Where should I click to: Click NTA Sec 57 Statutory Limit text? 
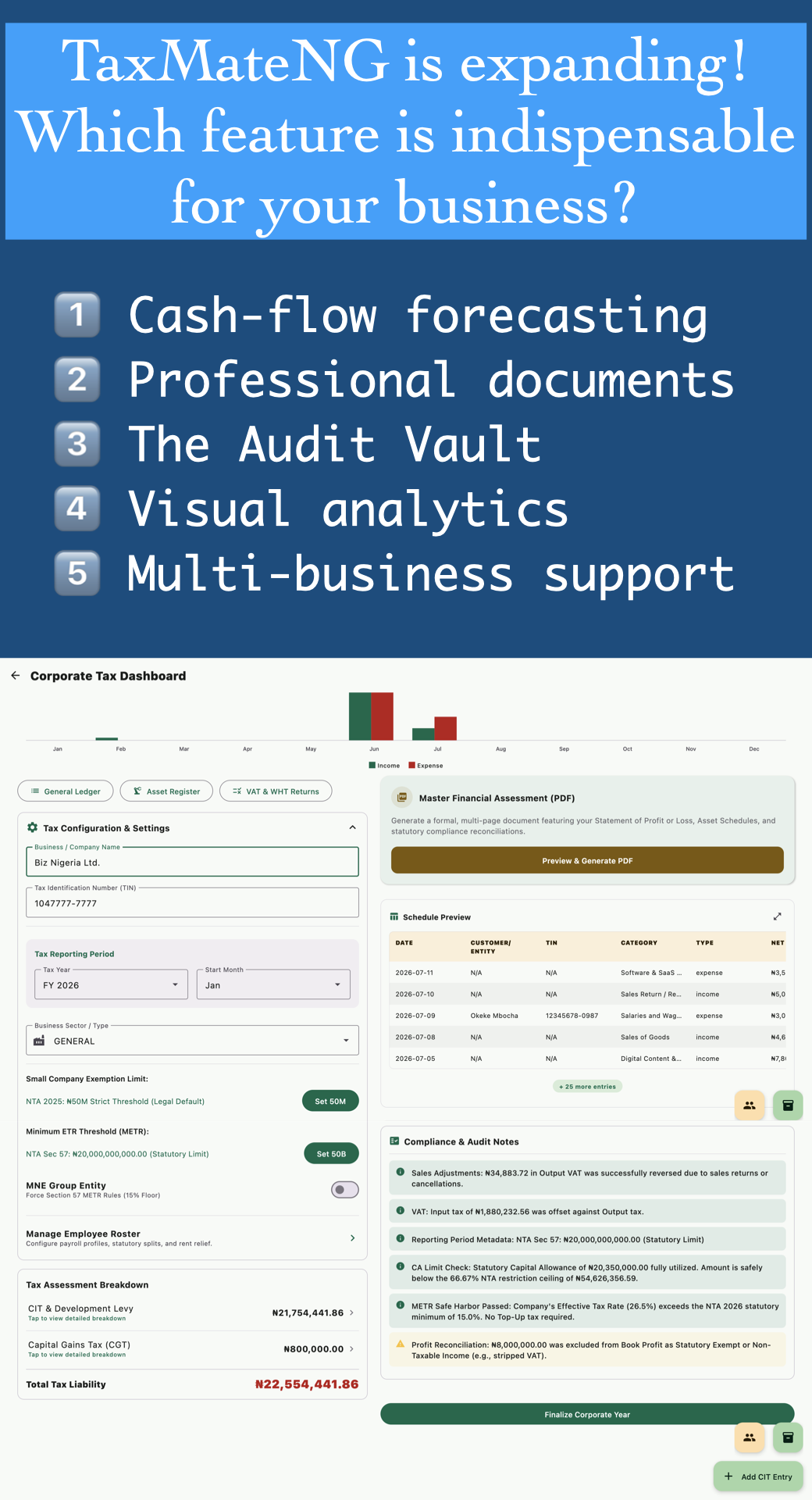pos(117,1153)
